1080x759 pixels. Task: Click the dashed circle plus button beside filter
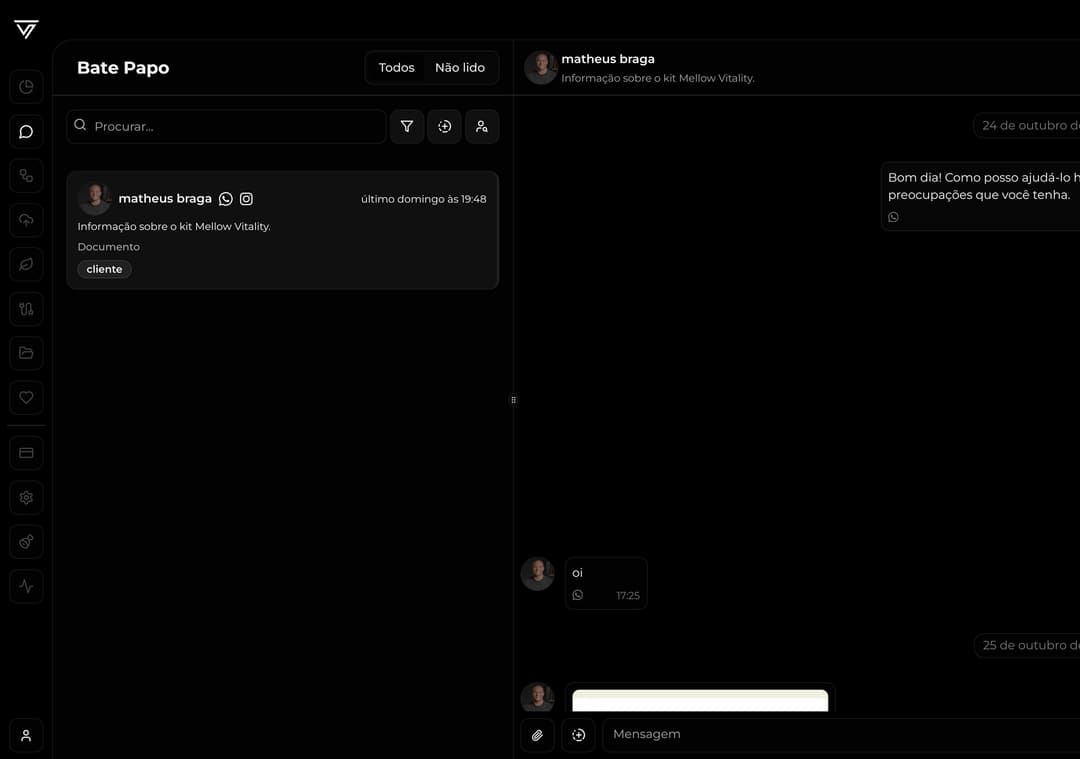coord(445,127)
